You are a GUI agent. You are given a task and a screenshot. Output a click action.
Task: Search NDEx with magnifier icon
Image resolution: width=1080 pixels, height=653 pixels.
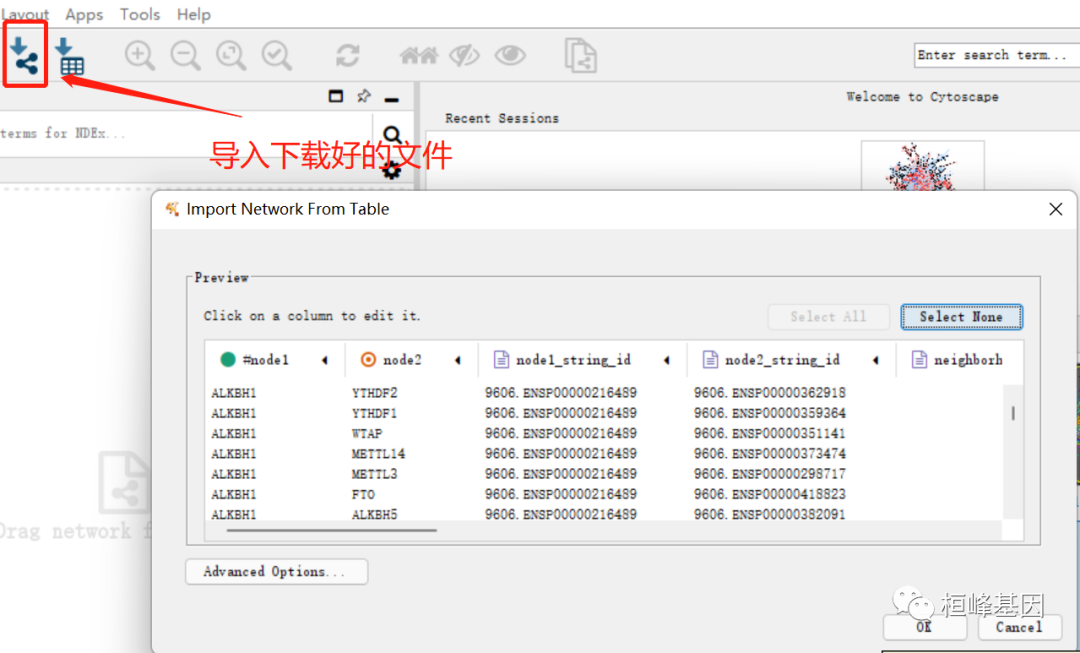[393, 134]
